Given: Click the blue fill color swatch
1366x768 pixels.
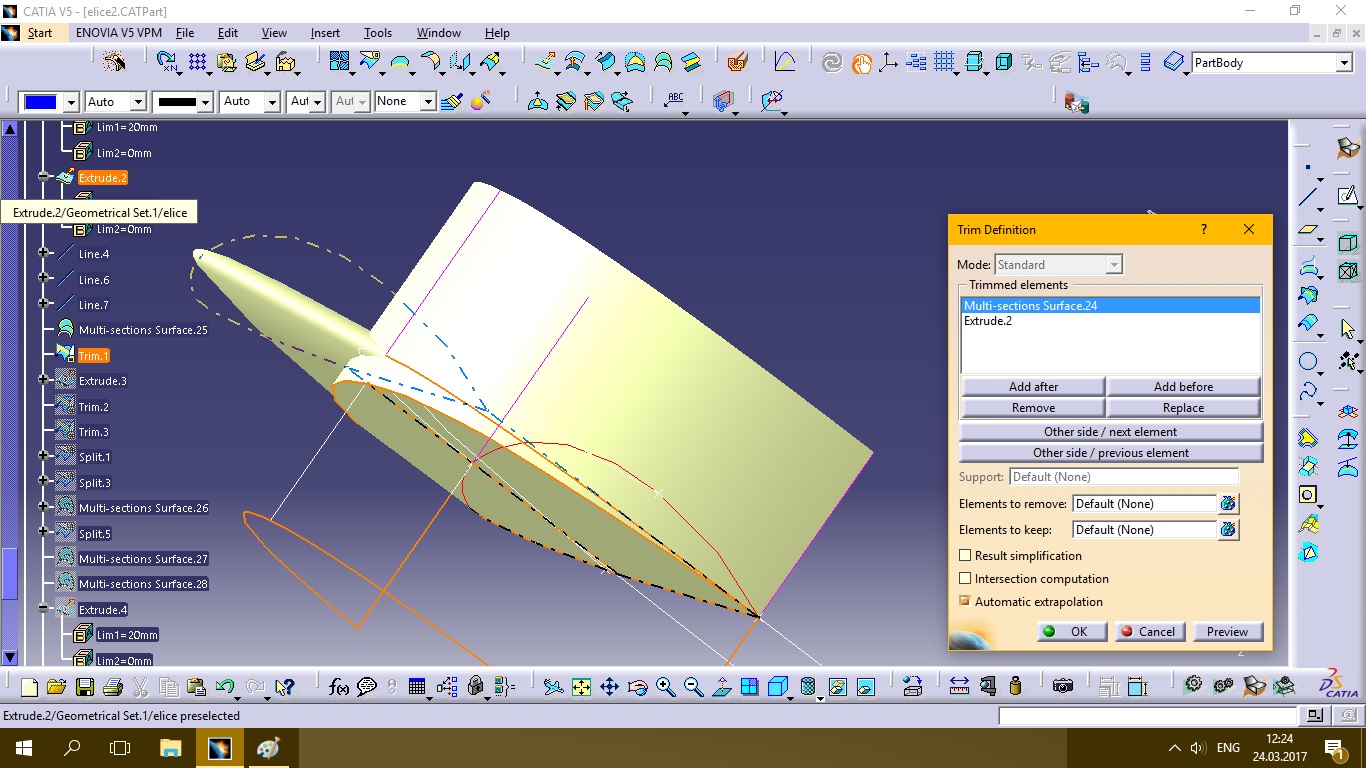Looking at the screenshot, I should coord(41,102).
